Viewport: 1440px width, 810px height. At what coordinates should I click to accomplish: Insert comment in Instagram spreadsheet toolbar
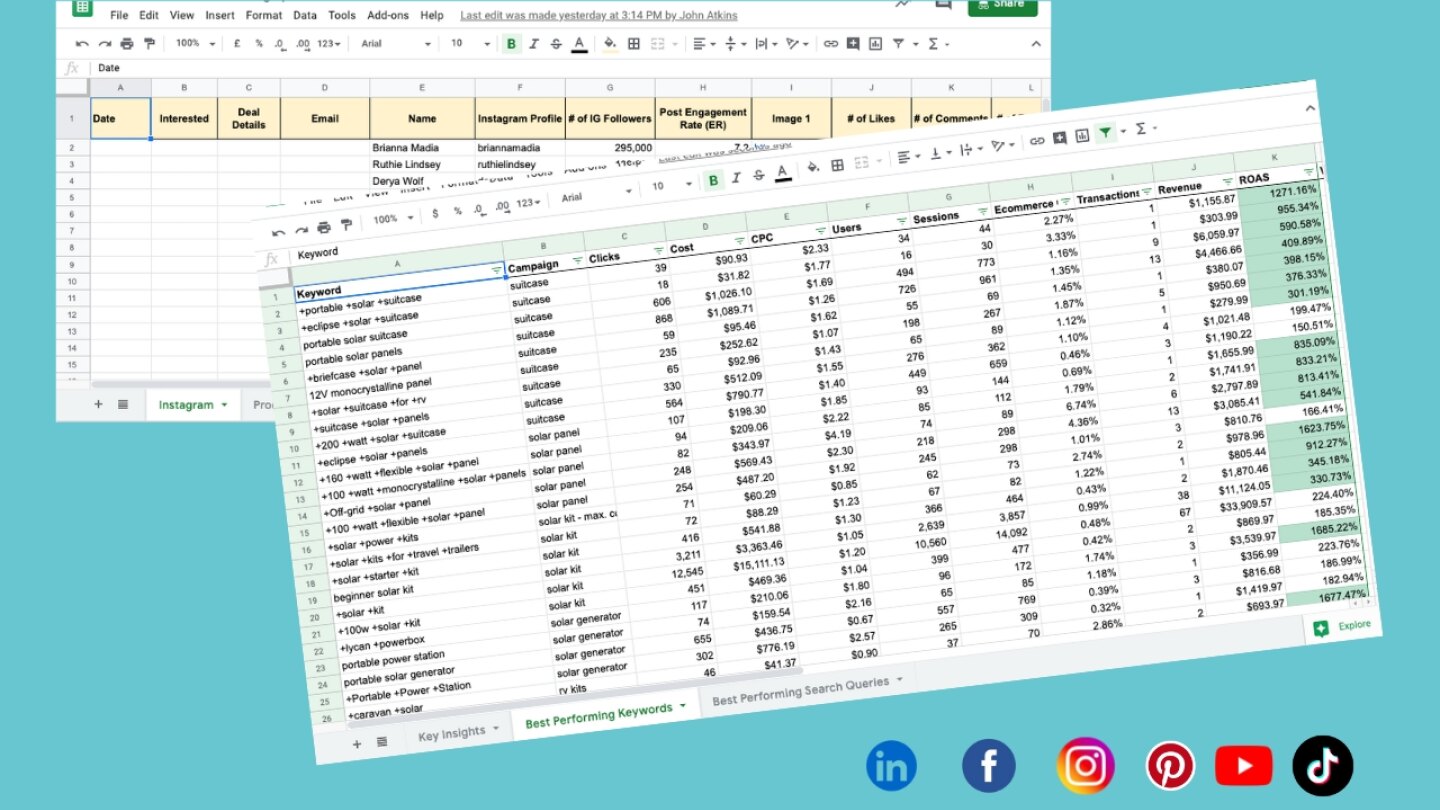(853, 44)
